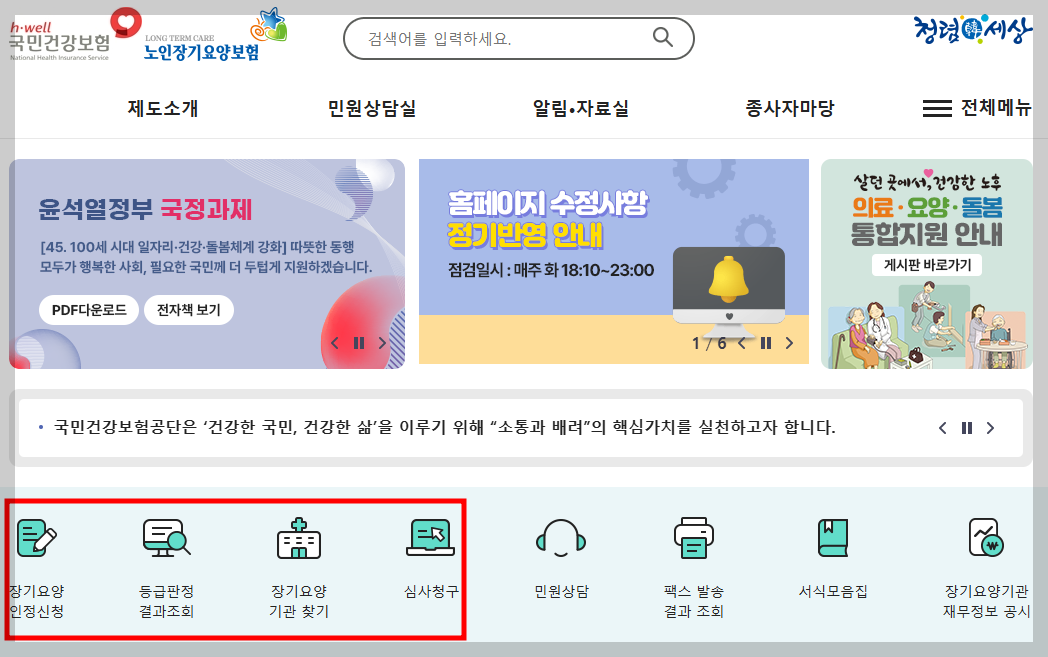Pause the 국정과제 banner slideshow
Screen dimensions: 1048x657
(x=359, y=343)
